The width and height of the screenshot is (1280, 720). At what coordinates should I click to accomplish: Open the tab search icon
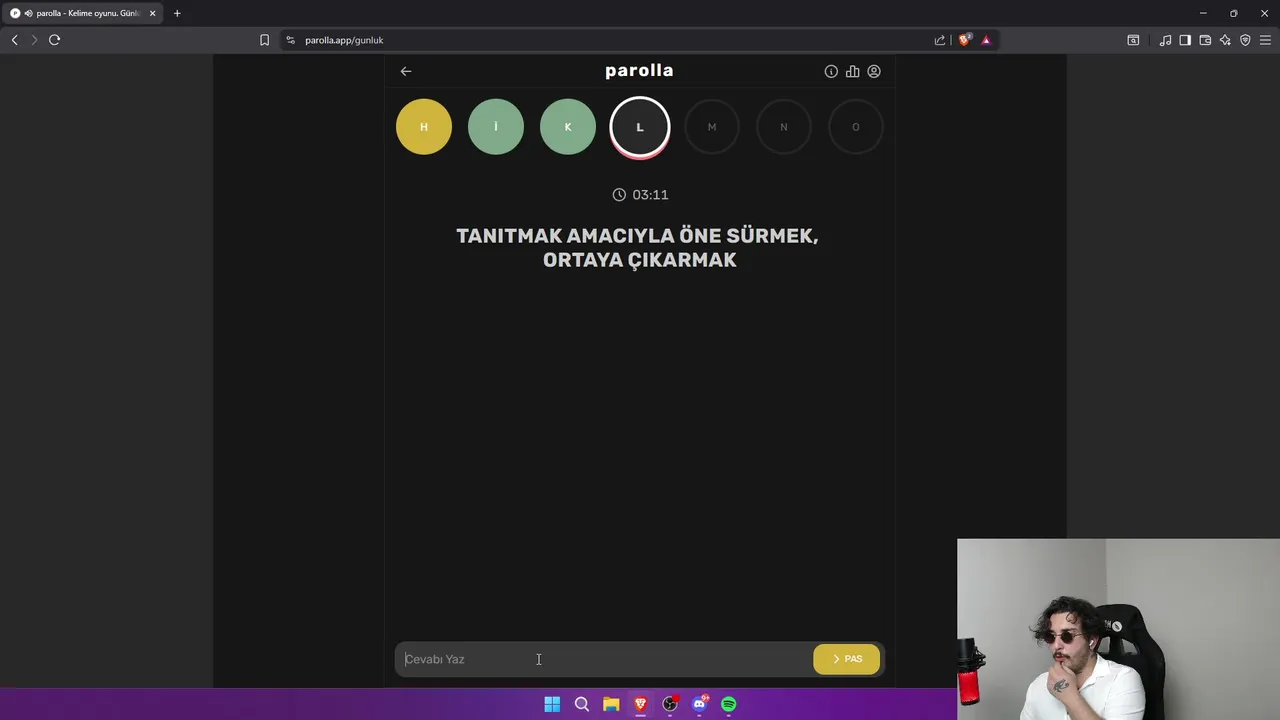(1133, 40)
